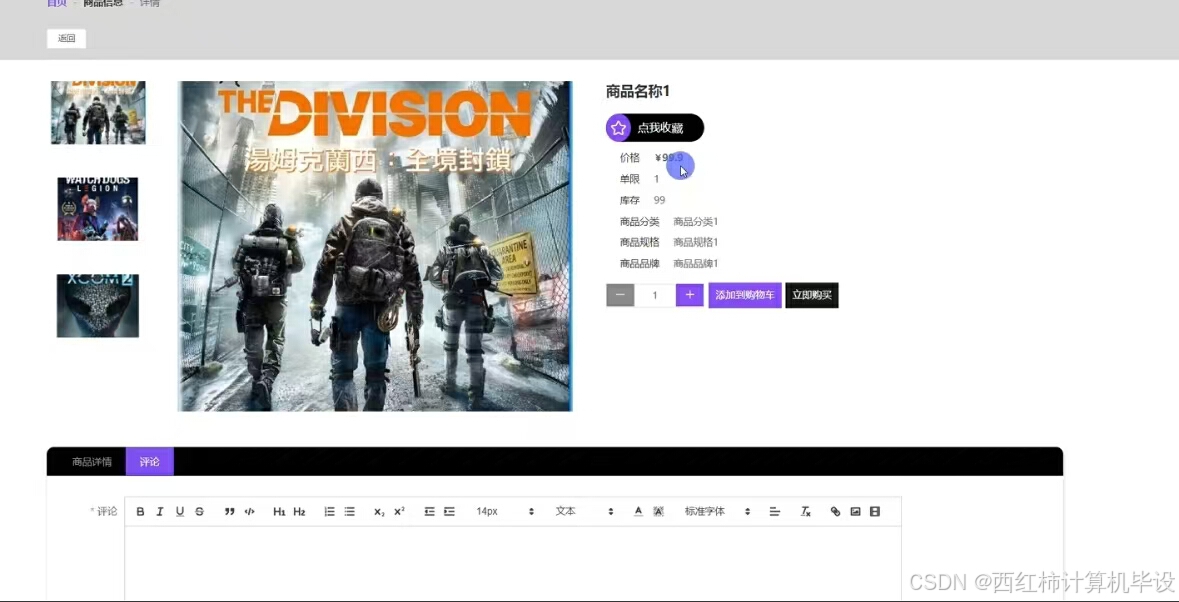
Task: Clear text formatting in editor
Action: tap(805, 512)
